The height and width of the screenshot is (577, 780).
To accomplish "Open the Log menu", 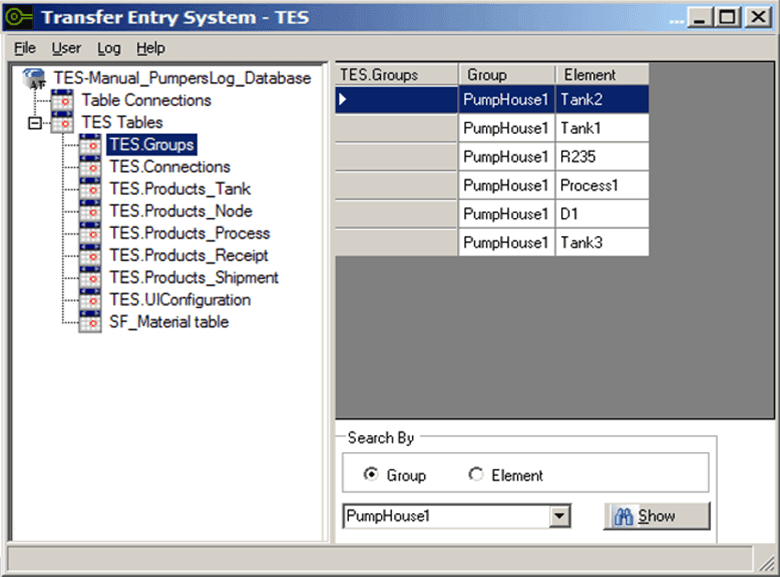I will tap(109, 48).
